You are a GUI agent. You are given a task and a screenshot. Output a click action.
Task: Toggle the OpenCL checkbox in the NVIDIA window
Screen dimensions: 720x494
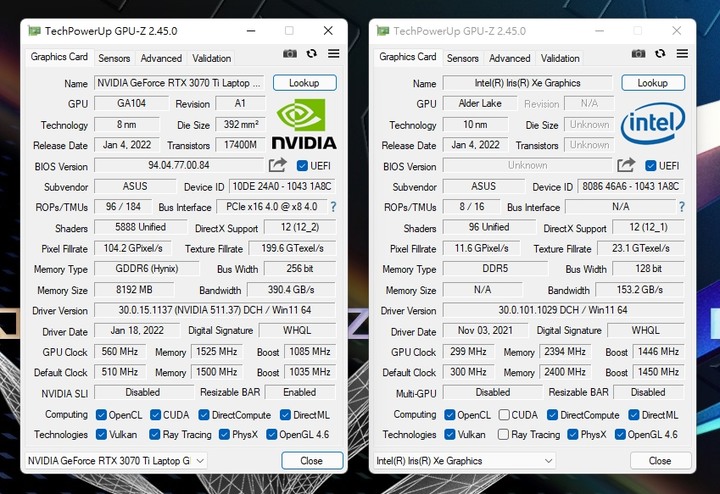101,415
